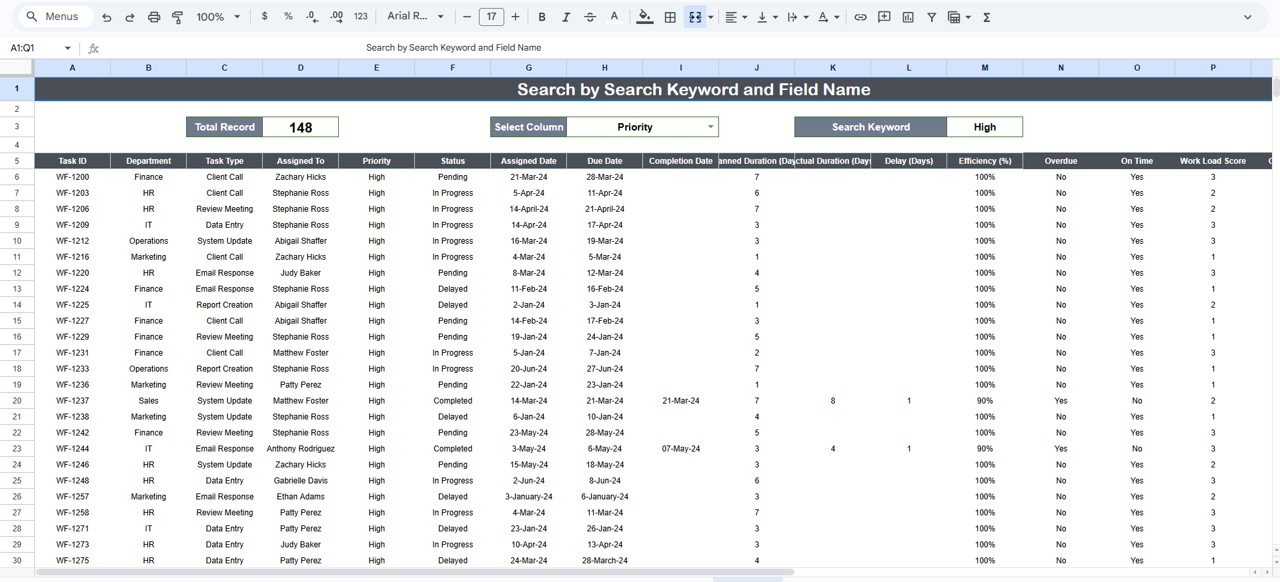The width and height of the screenshot is (1280, 582).
Task: Insert a link
Action: tap(860, 16)
